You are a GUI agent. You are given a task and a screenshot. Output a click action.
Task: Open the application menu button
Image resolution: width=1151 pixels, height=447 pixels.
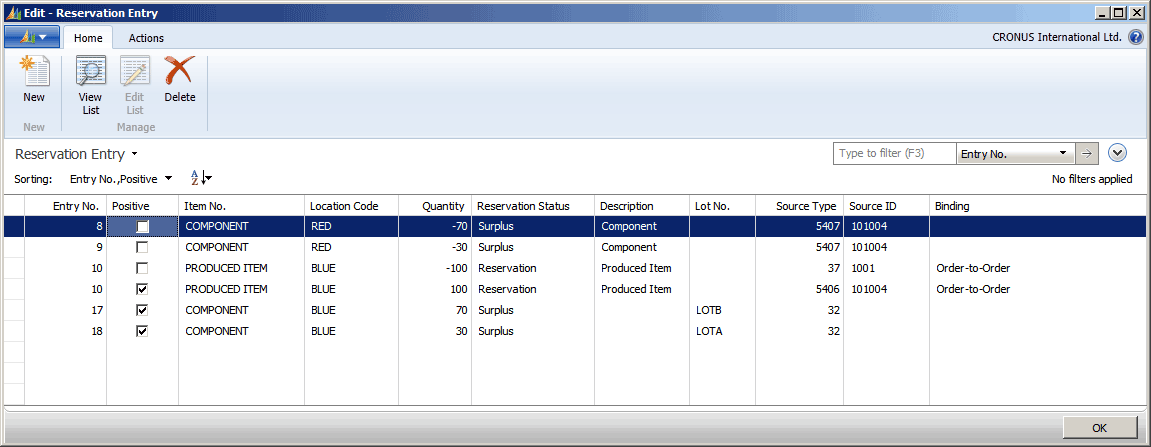pyautogui.click(x=32, y=38)
